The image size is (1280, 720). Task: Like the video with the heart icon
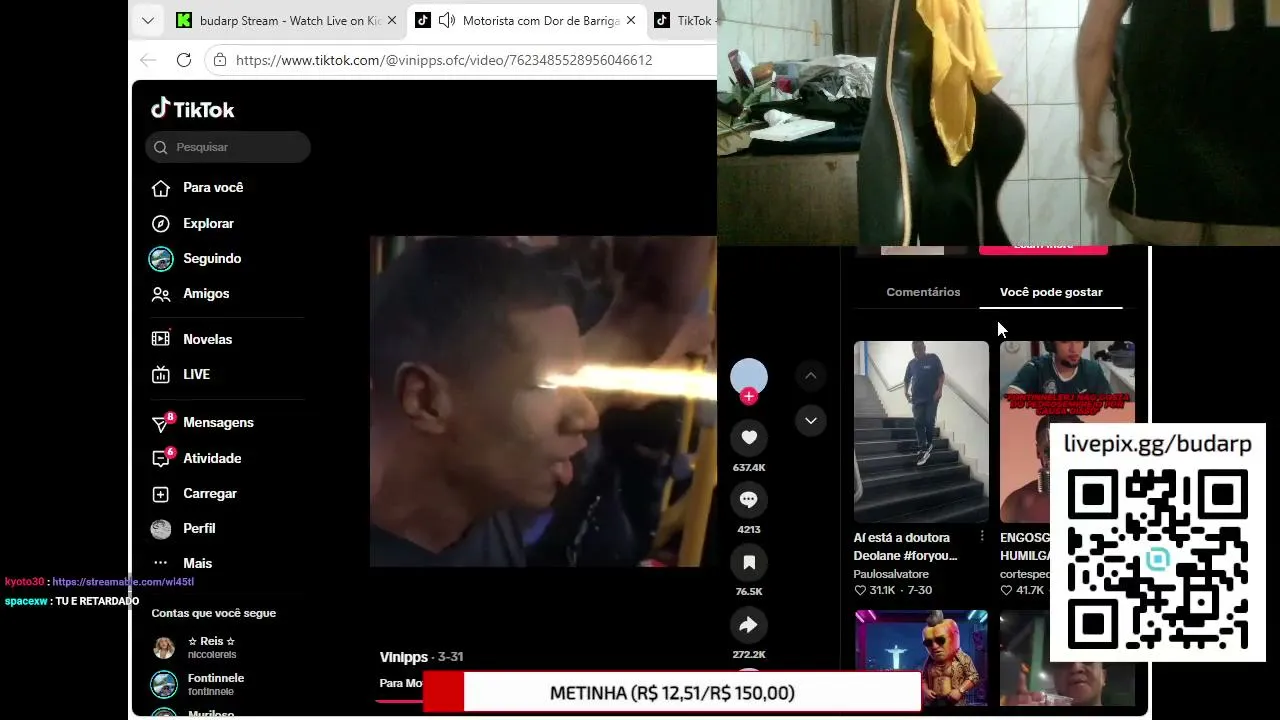(x=749, y=437)
